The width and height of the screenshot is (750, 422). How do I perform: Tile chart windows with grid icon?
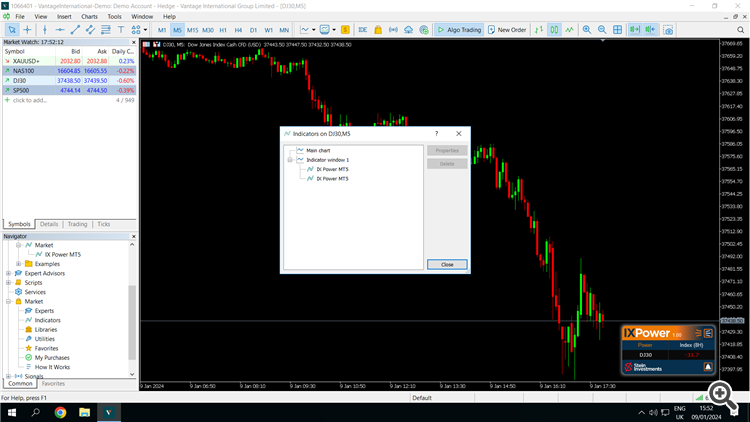(x=618, y=30)
